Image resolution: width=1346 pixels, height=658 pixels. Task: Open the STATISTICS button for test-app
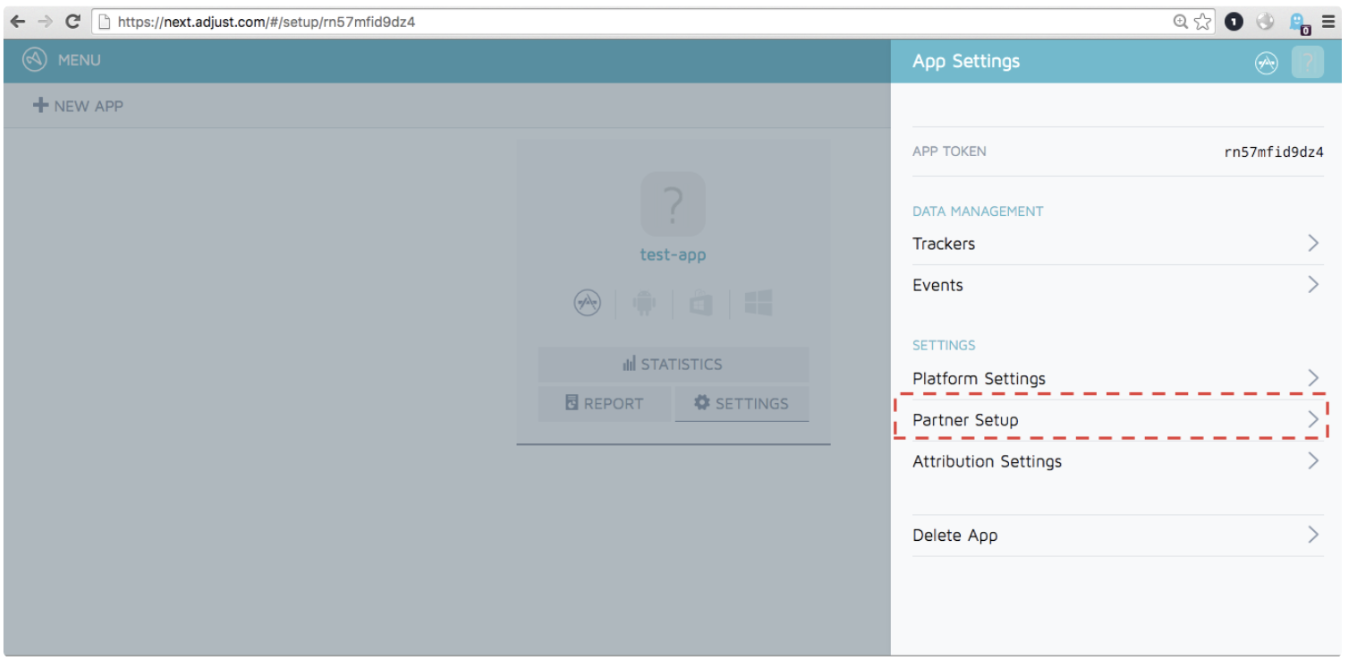[672, 364]
